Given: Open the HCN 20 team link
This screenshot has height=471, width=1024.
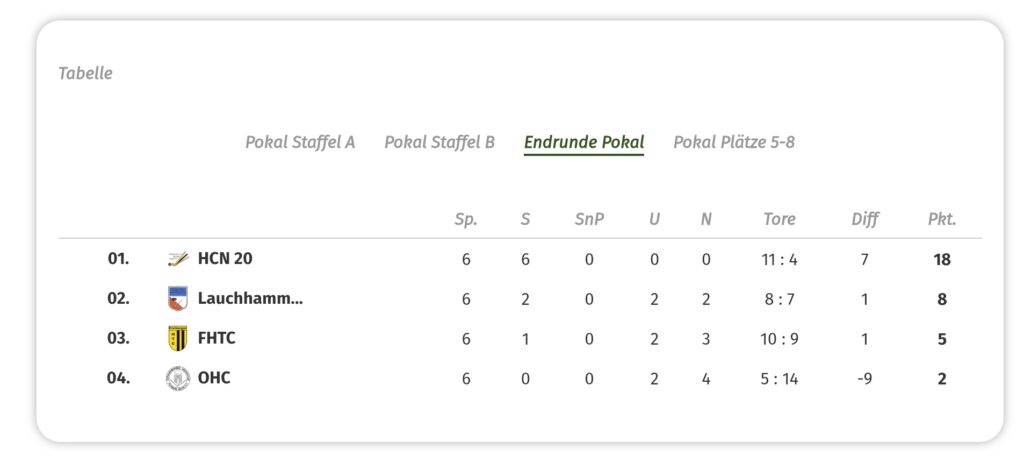Looking at the screenshot, I should (x=225, y=259).
